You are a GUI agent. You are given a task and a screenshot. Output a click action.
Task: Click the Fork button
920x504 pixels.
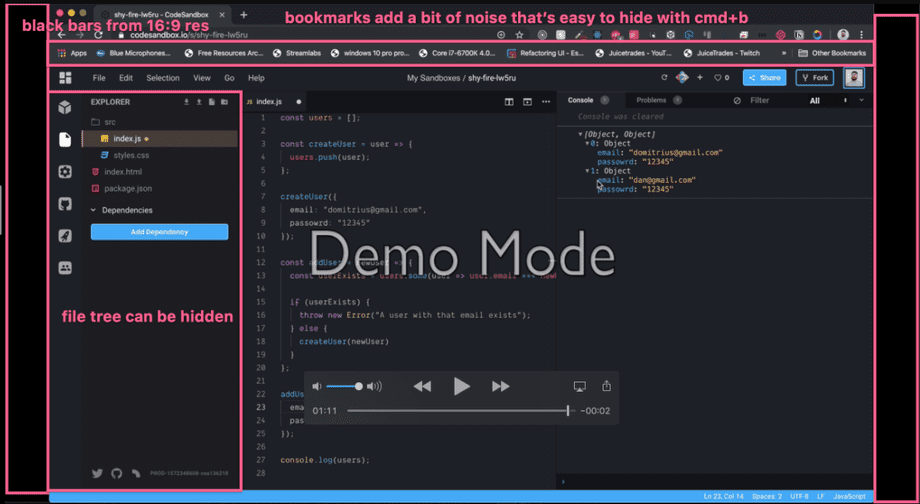pyautogui.click(x=815, y=77)
